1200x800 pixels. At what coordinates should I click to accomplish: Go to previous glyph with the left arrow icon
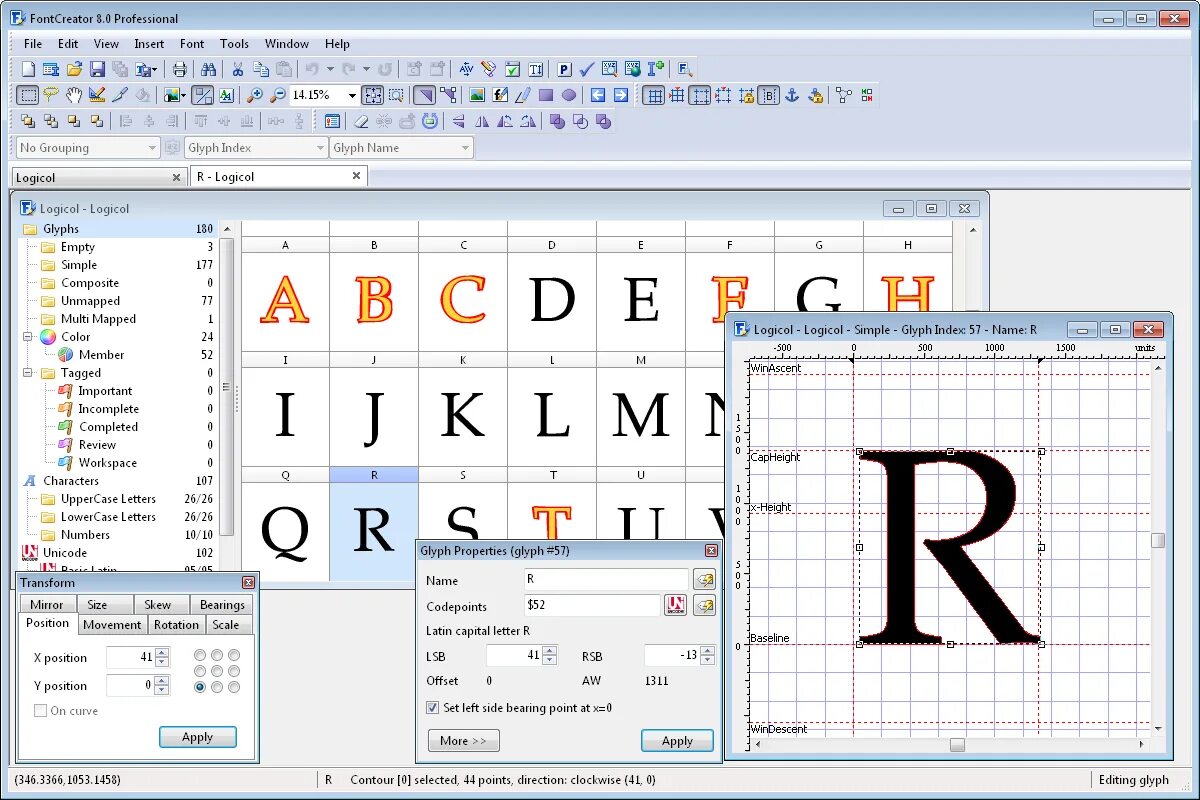click(x=598, y=95)
